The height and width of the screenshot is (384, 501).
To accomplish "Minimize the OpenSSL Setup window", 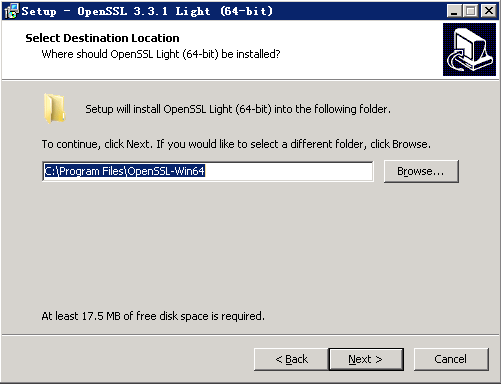I will click(454, 11).
